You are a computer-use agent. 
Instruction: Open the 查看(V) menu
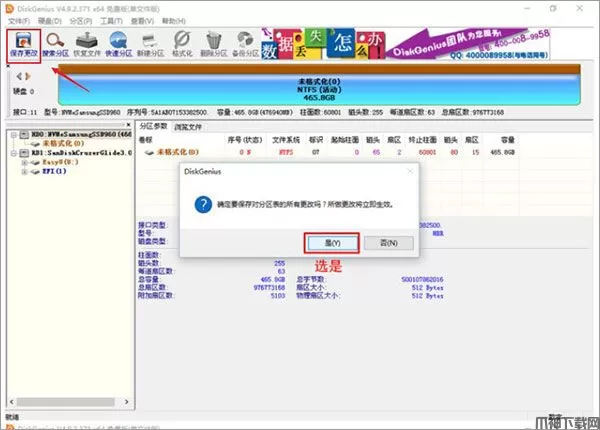142,21
